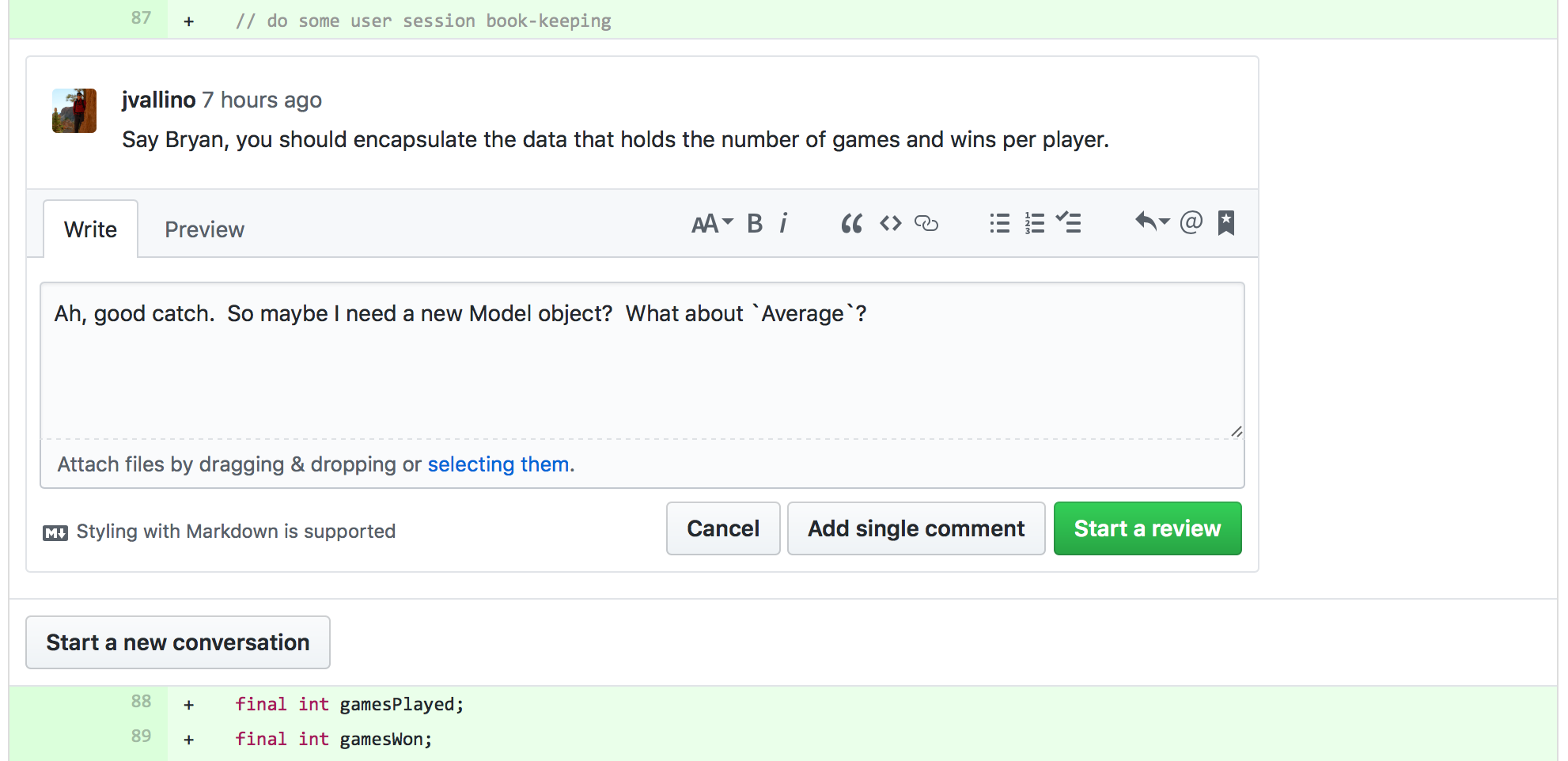Insert a bulleted list
Screen dimensions: 1568x761
point(999,224)
